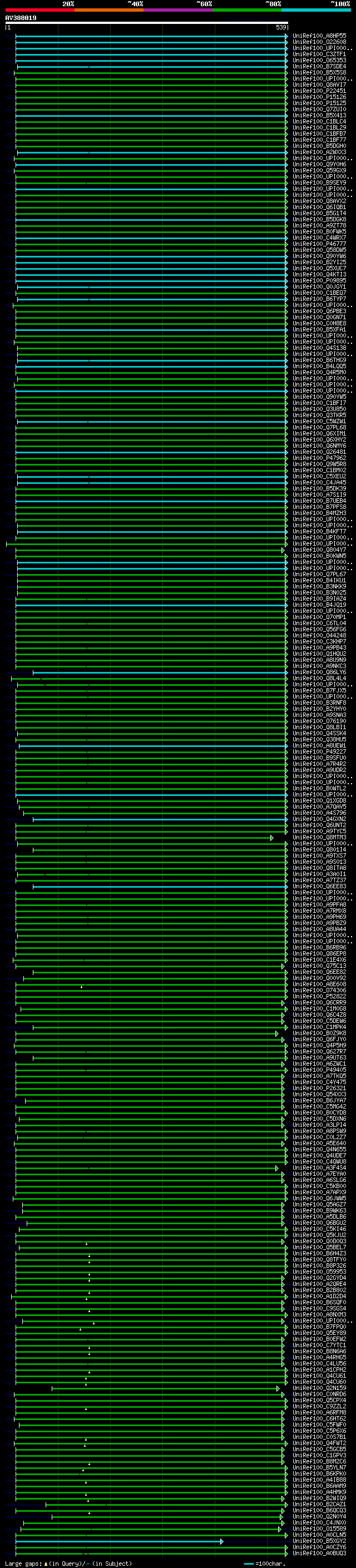Open hit UniRef100_B7SDE4
This screenshot has width=356, height=1568.
319,66
